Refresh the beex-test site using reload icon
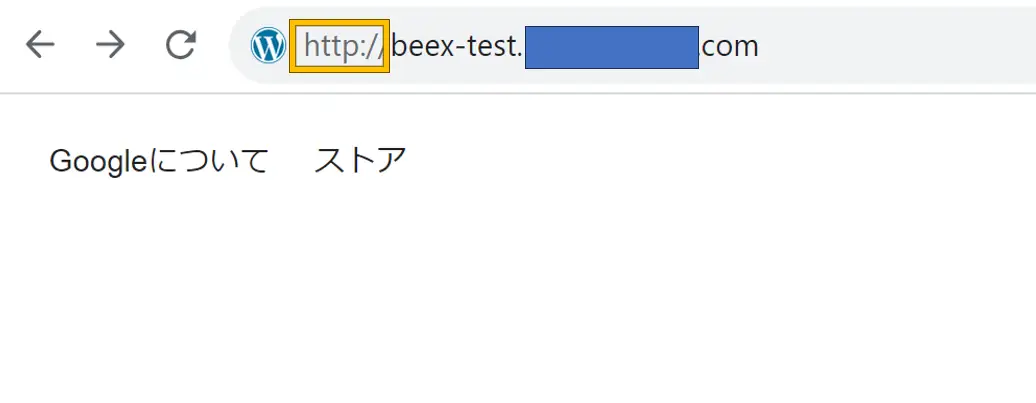This screenshot has height=403, width=1036. point(180,45)
